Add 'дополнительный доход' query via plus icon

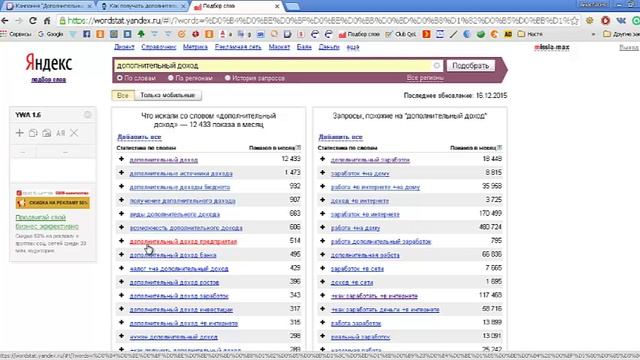121,159
